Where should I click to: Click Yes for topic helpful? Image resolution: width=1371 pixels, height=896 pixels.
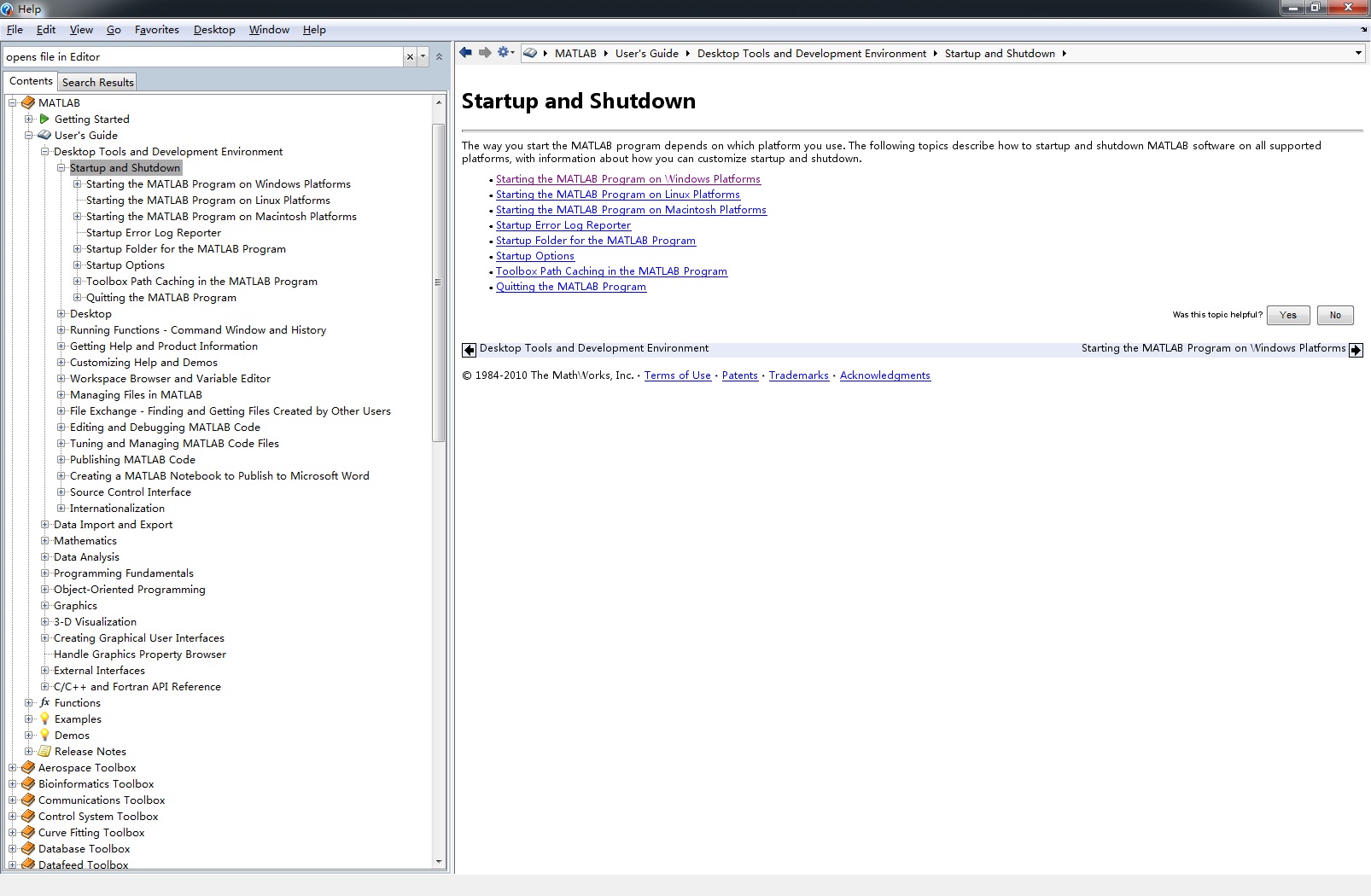point(1288,315)
